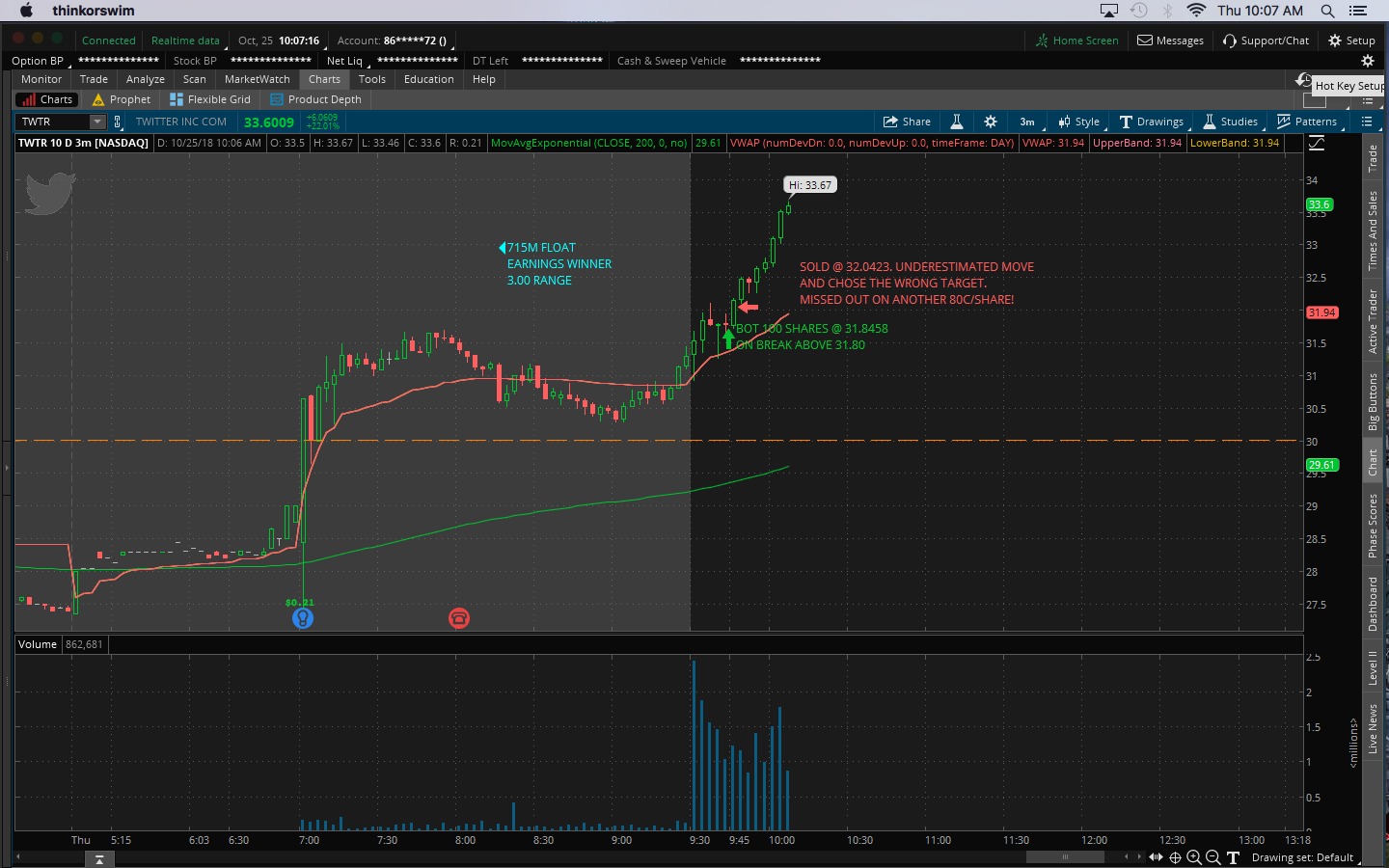Expand the Option BP gadget dropdown

(x=40, y=61)
